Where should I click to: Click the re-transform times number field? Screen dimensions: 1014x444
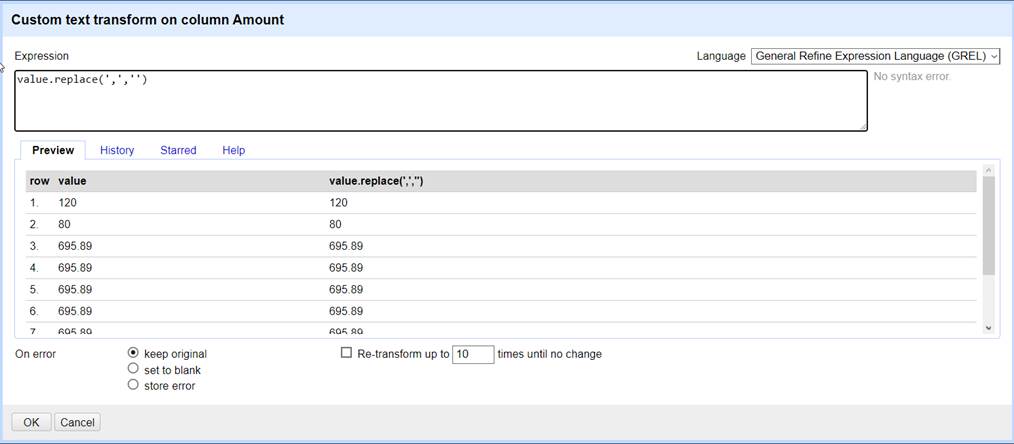click(473, 354)
